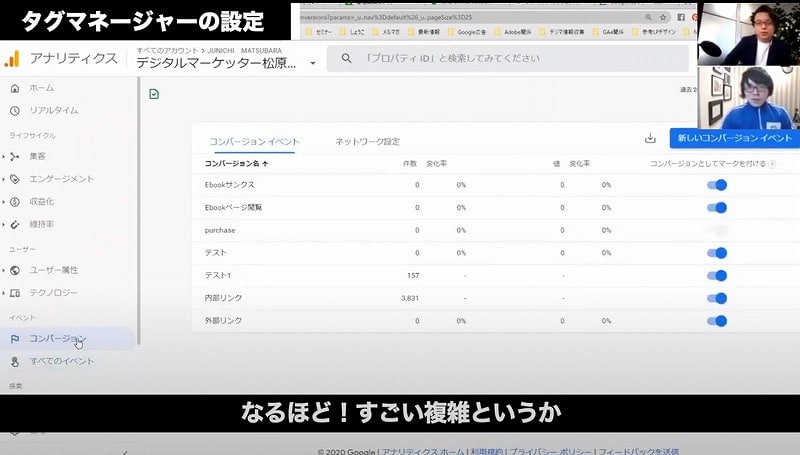
Task: Click フィードバックを送信 footer link
Action: pyautogui.click(x=638, y=451)
